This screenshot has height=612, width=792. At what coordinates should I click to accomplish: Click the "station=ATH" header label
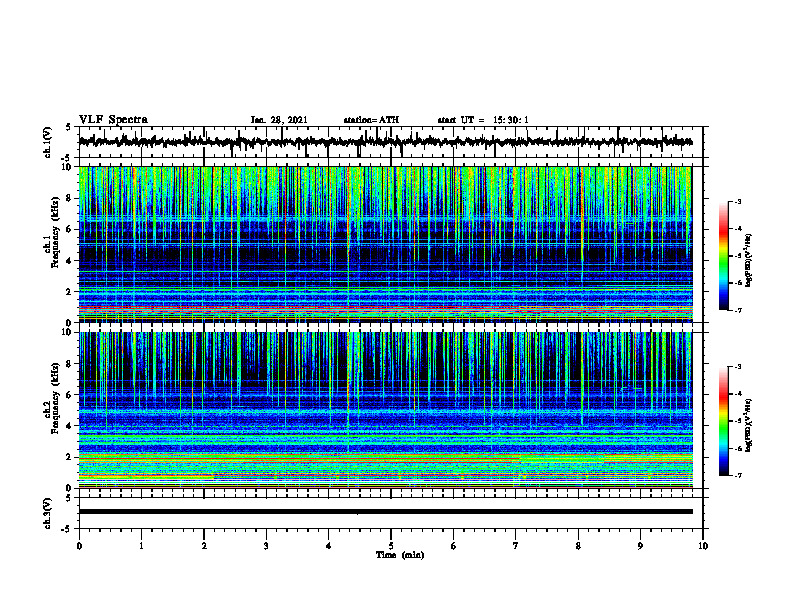coord(371,120)
